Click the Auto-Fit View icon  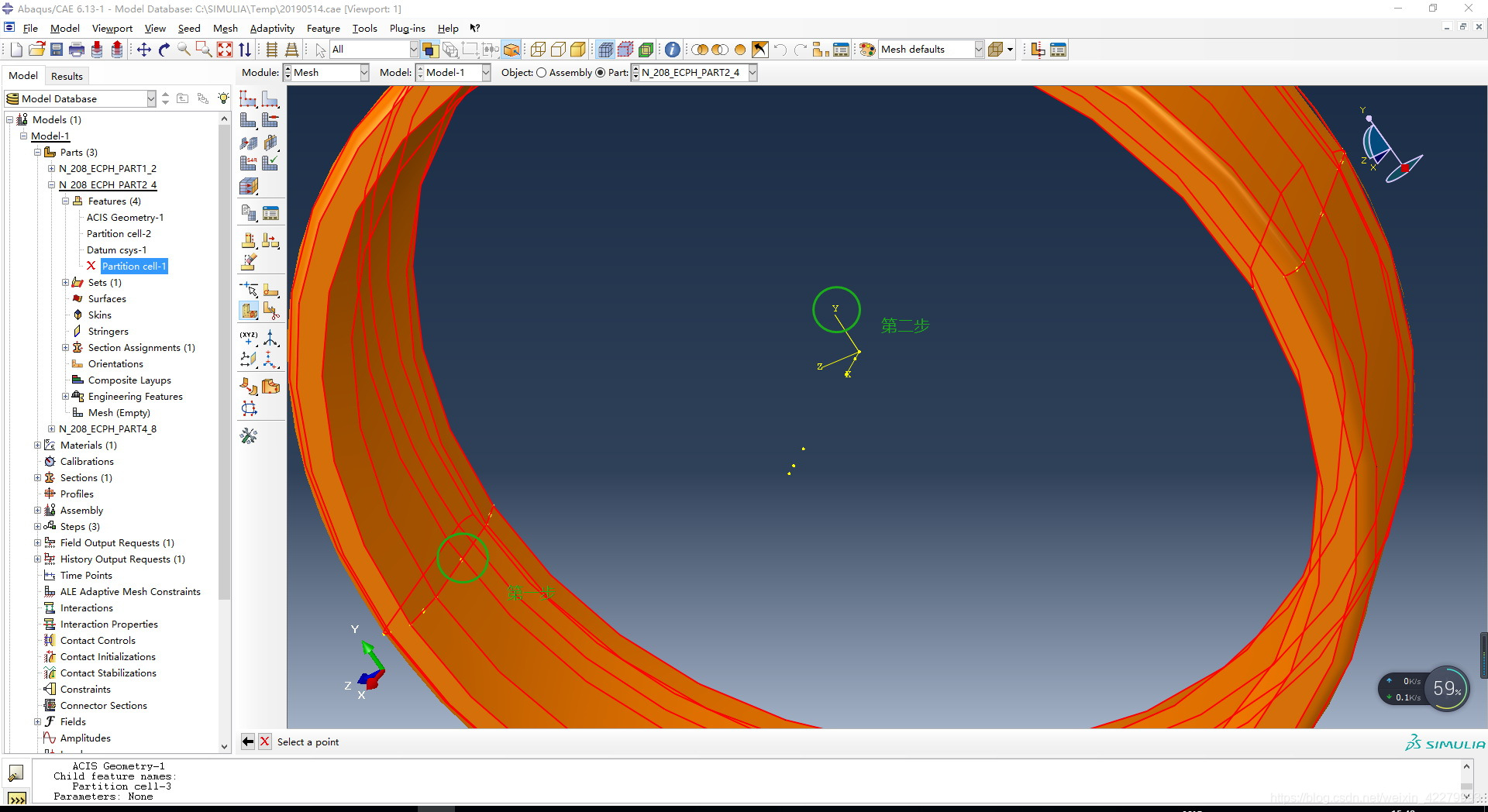225,50
